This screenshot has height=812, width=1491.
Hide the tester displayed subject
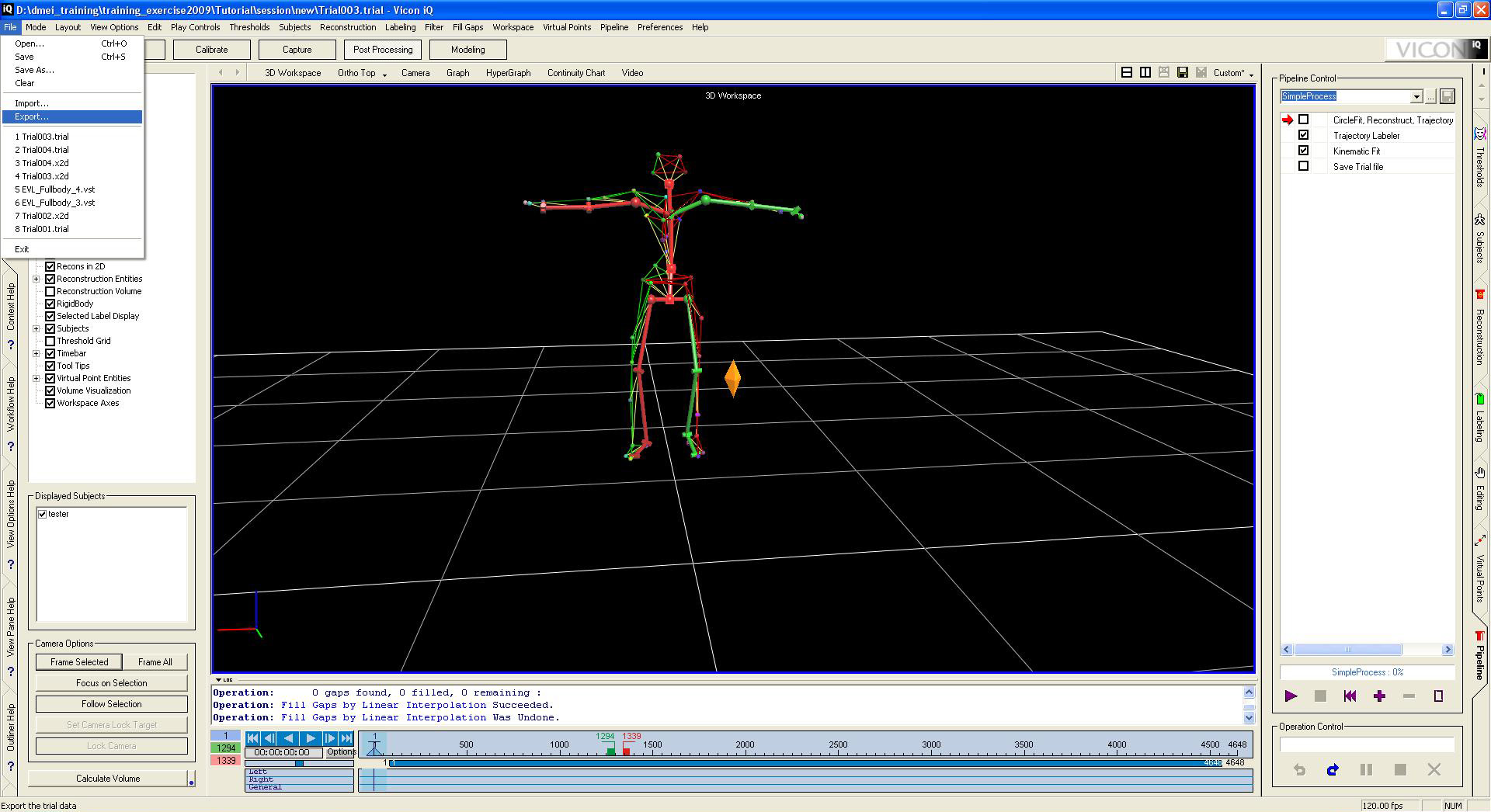point(43,514)
